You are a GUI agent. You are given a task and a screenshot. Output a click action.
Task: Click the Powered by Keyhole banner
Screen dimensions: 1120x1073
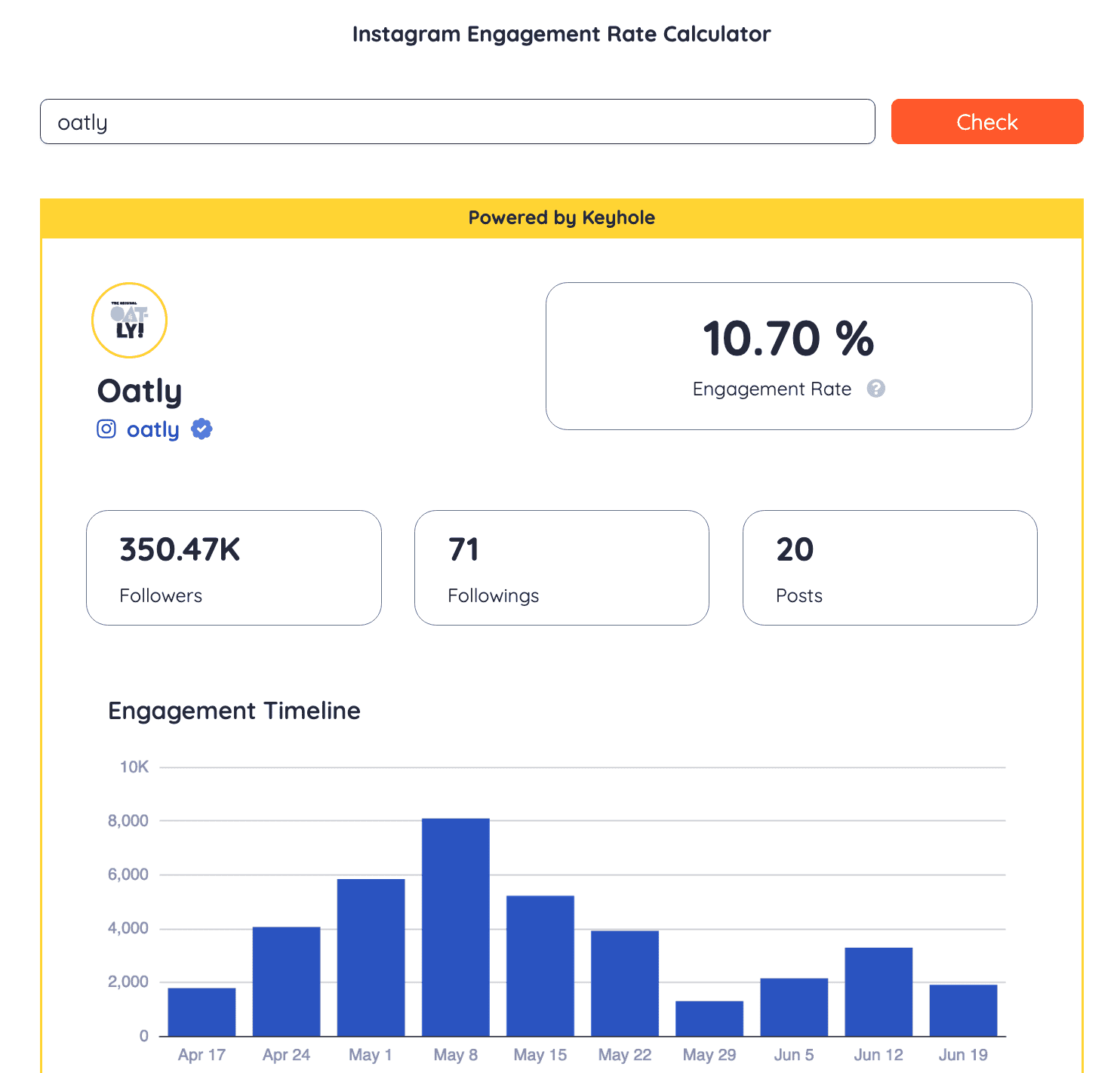(562, 218)
